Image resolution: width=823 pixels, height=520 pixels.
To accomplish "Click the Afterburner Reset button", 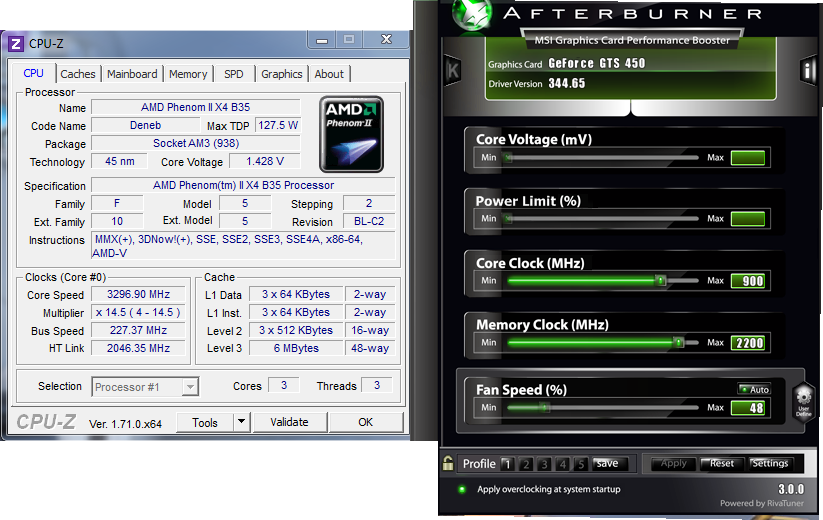I will tap(722, 463).
